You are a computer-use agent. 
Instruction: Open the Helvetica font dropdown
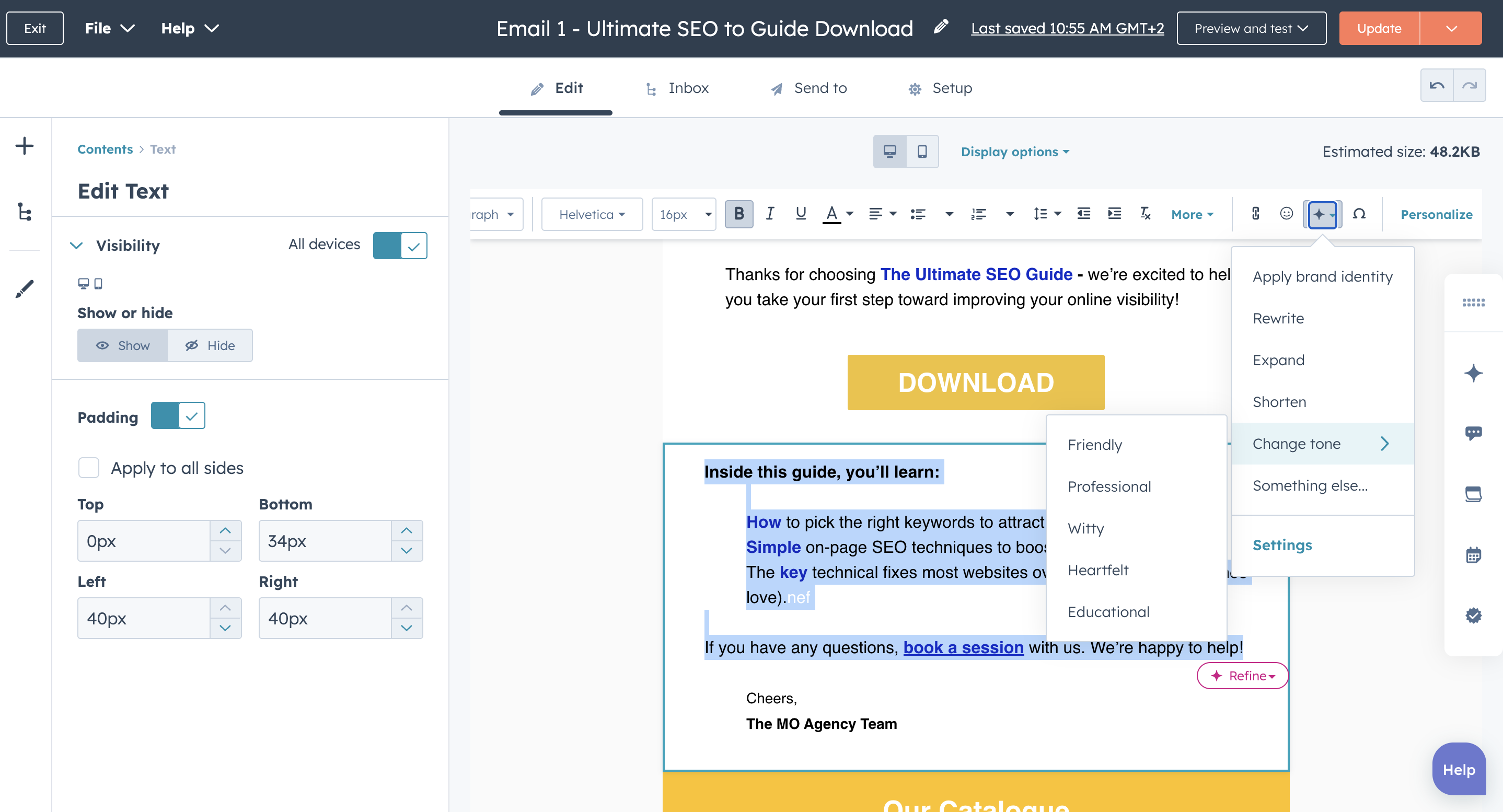pos(591,214)
